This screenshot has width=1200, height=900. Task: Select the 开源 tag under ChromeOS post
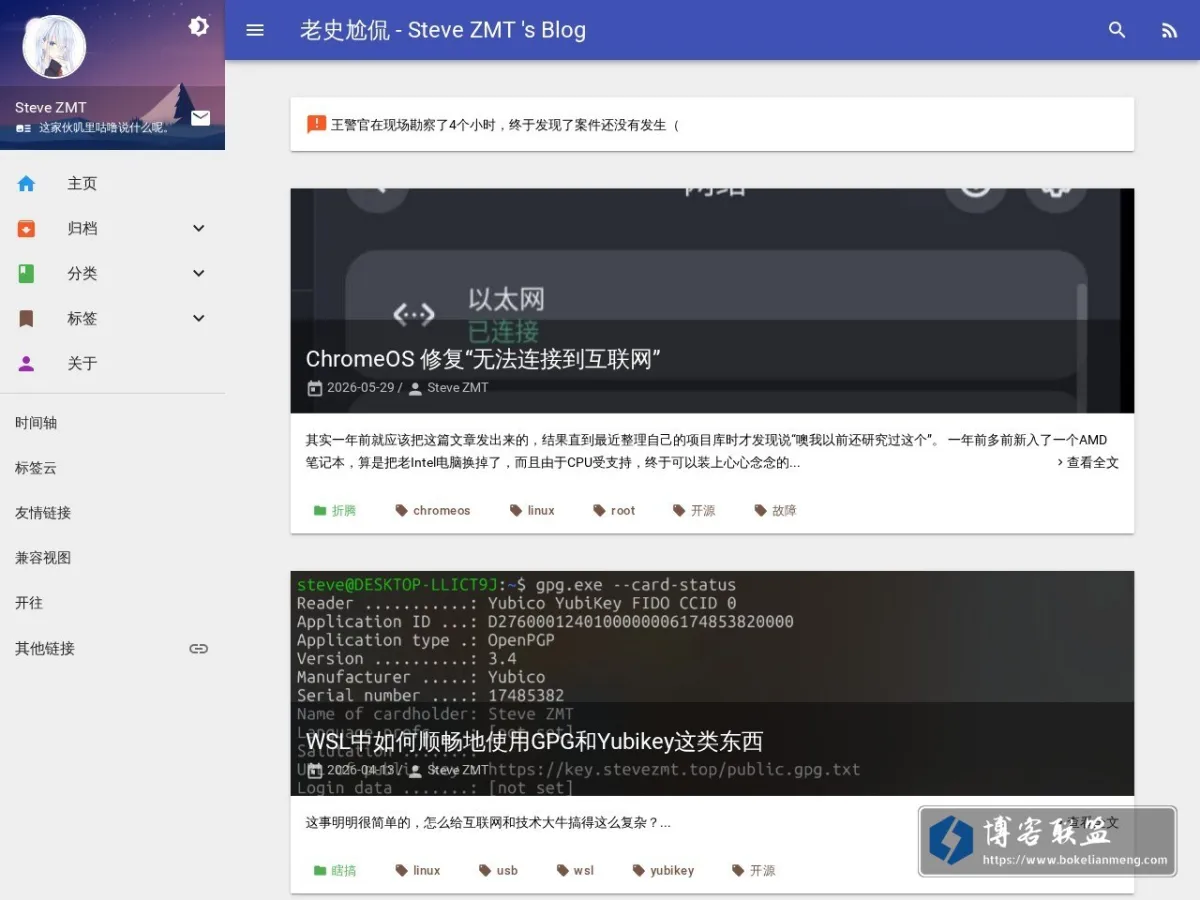[x=694, y=511]
